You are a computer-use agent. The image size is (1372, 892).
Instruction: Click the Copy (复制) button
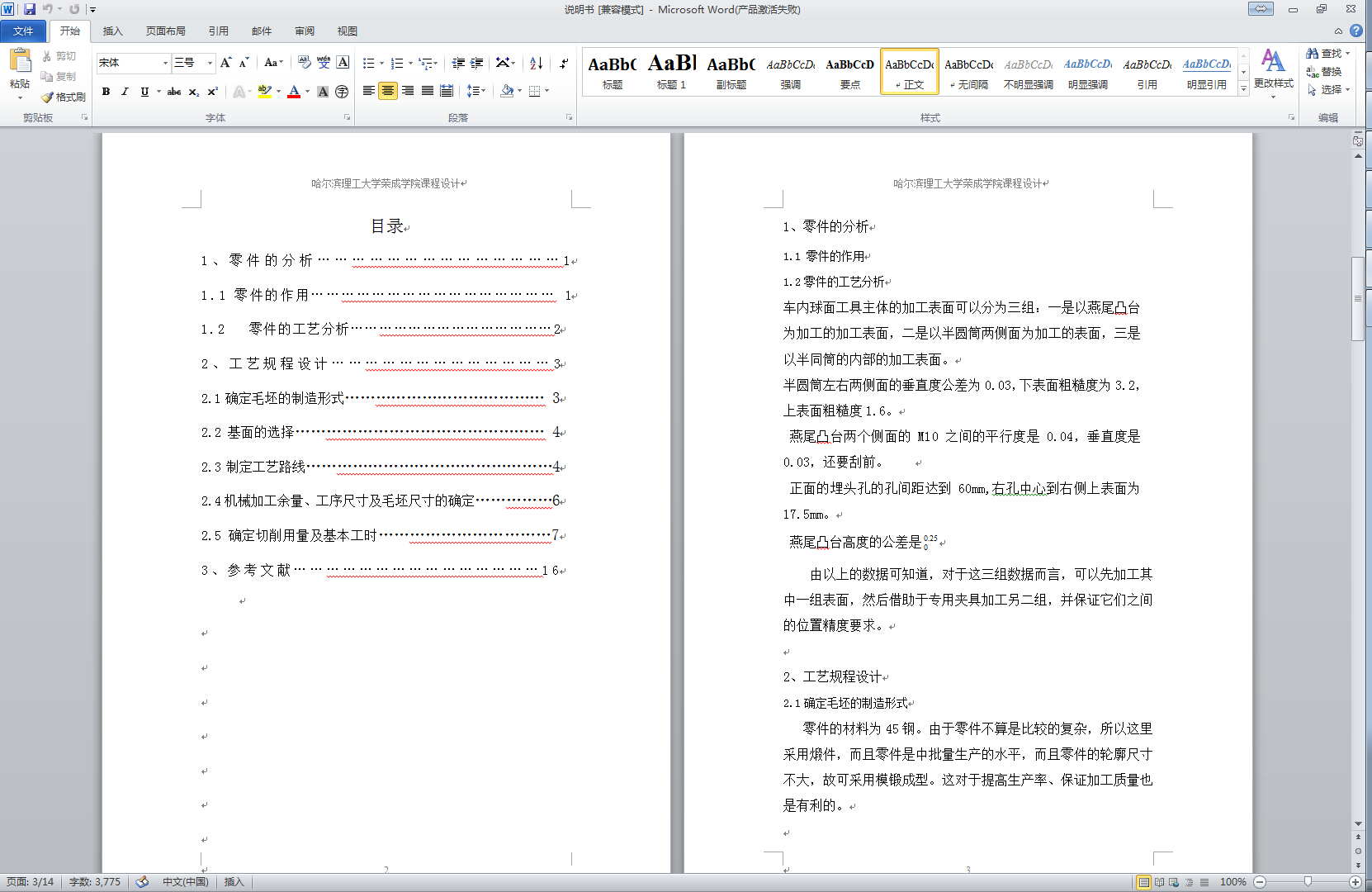point(59,76)
